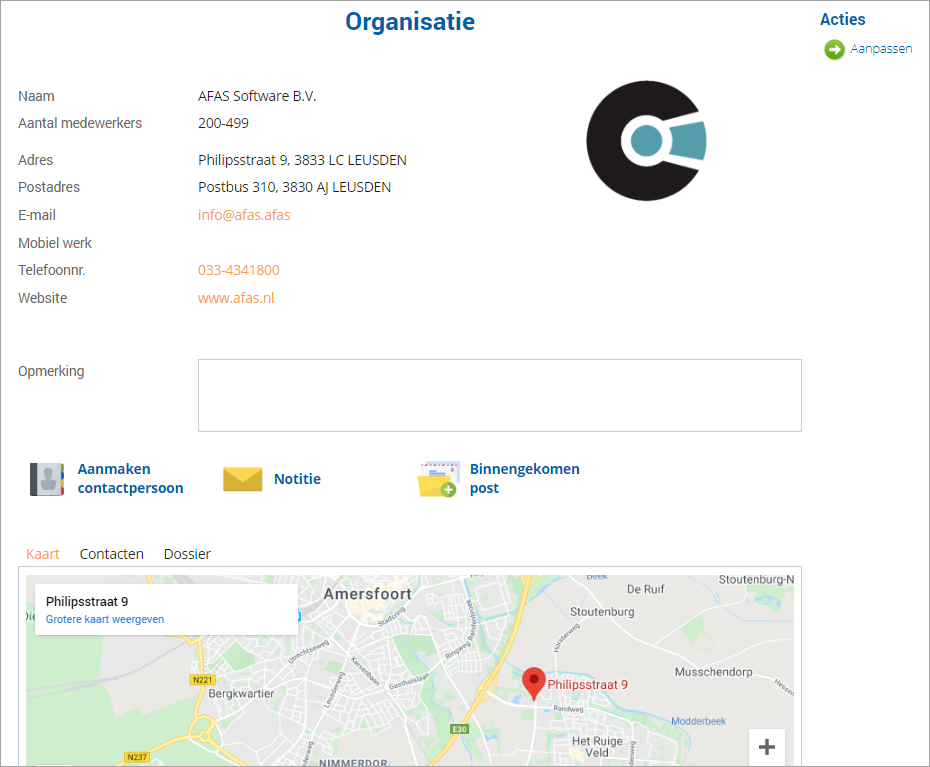Image resolution: width=930 pixels, height=767 pixels.
Task: Click the Modderbeek label on the map
Action: pyautogui.click(x=698, y=721)
